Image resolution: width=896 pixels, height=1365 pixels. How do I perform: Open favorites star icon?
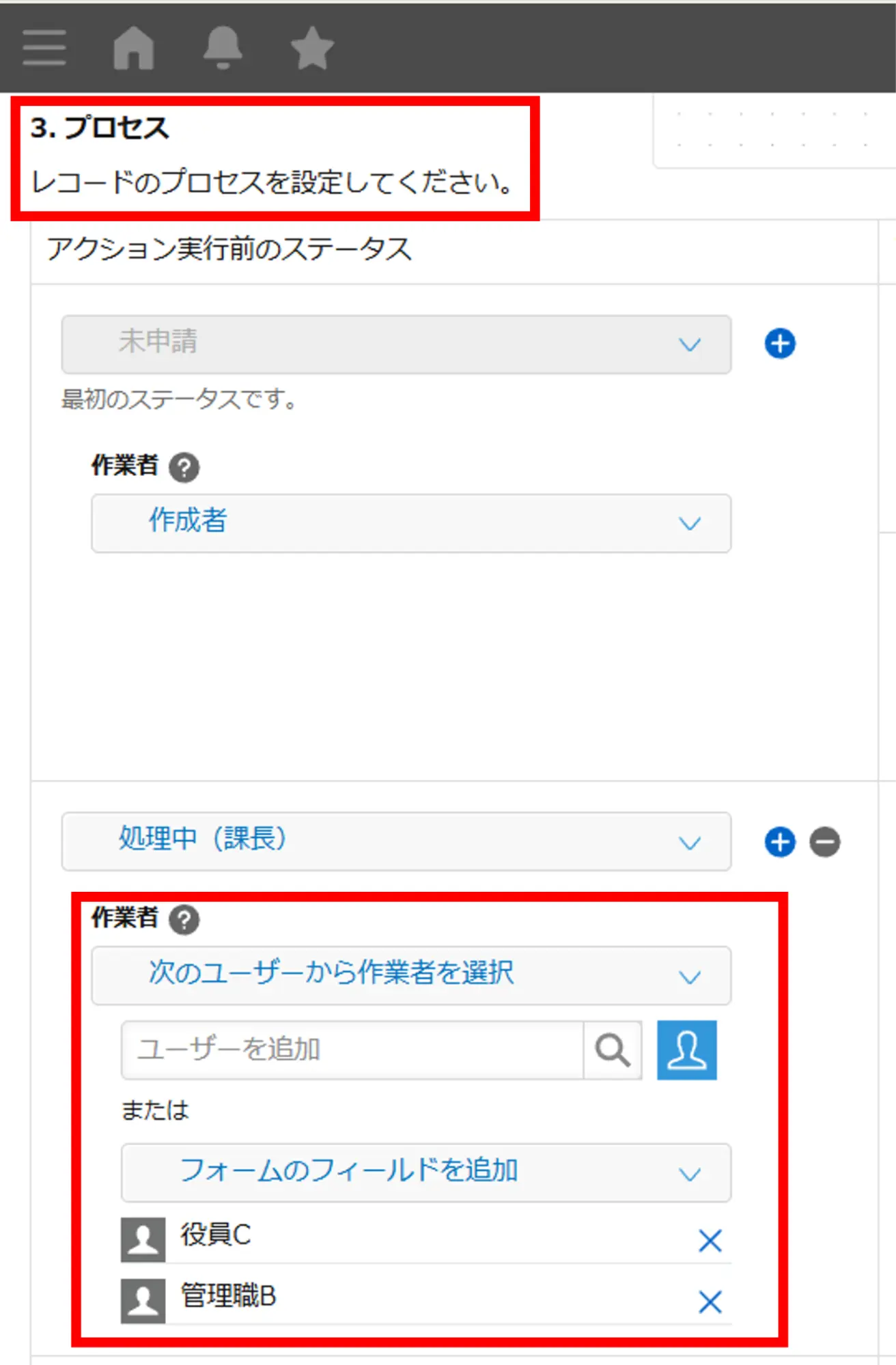(312, 48)
